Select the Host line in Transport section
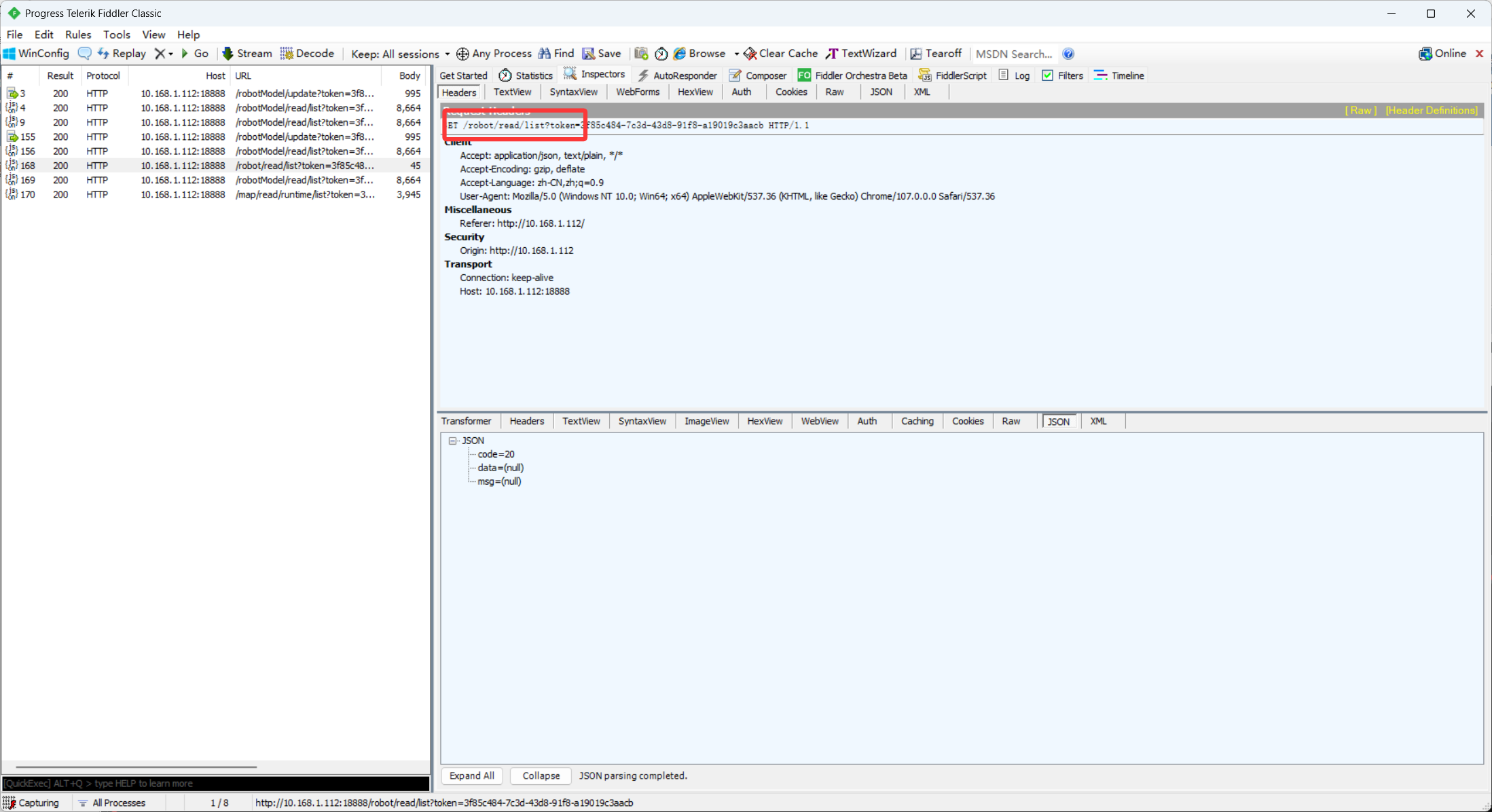 click(x=515, y=291)
